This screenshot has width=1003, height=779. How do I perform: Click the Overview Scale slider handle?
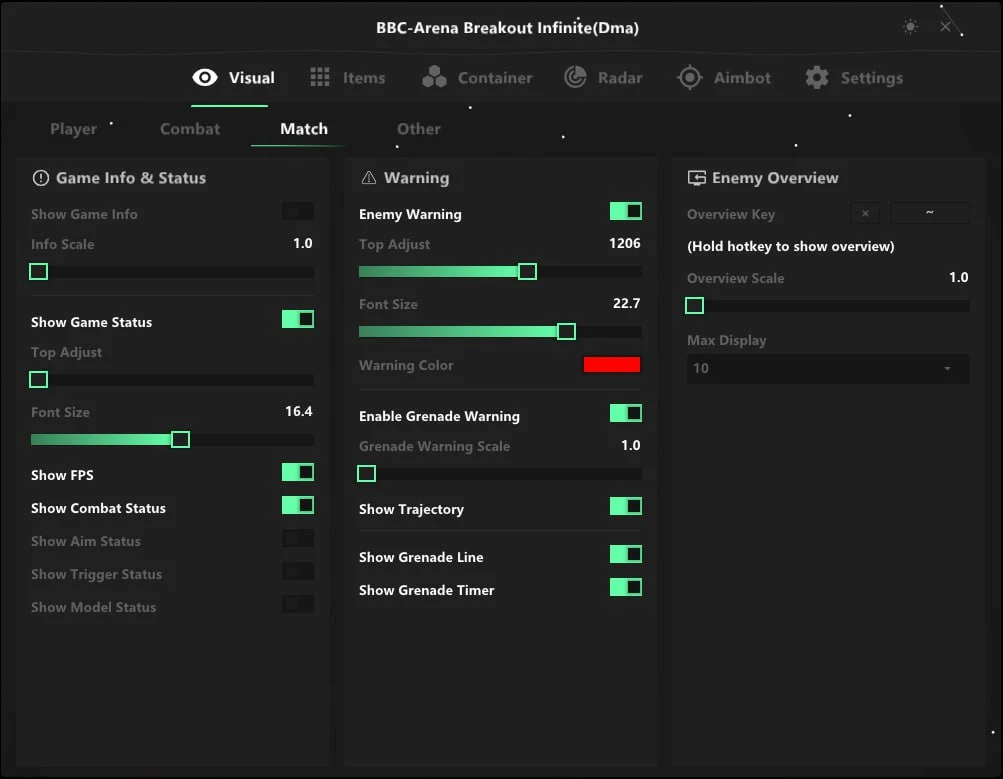click(695, 306)
